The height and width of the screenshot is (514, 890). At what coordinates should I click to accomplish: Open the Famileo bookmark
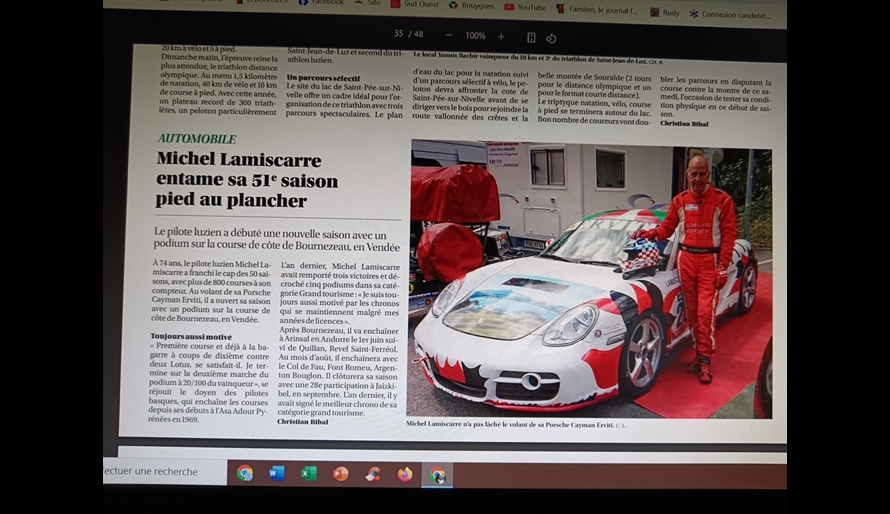click(x=606, y=9)
